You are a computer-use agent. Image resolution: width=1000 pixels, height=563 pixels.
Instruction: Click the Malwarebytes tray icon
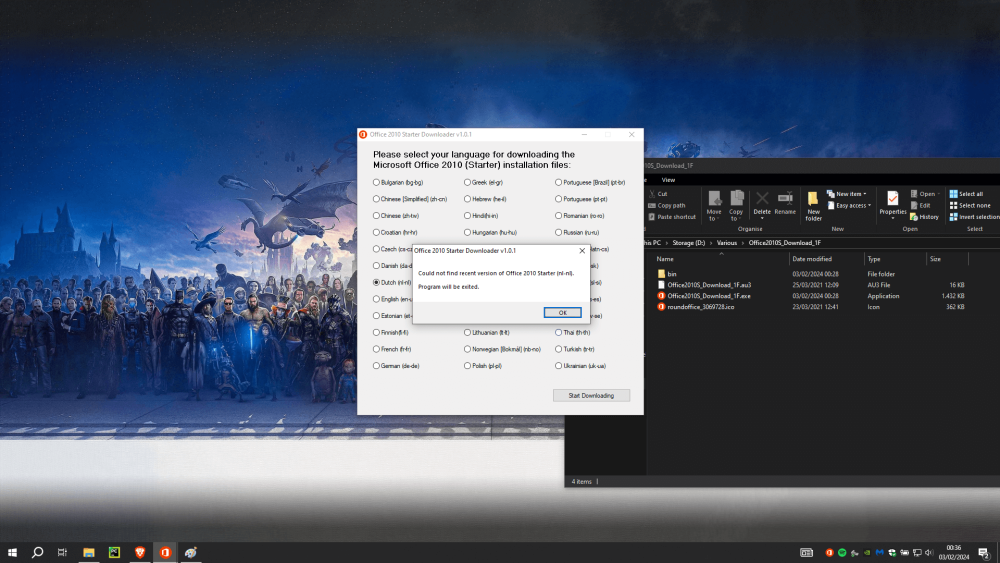[879, 553]
